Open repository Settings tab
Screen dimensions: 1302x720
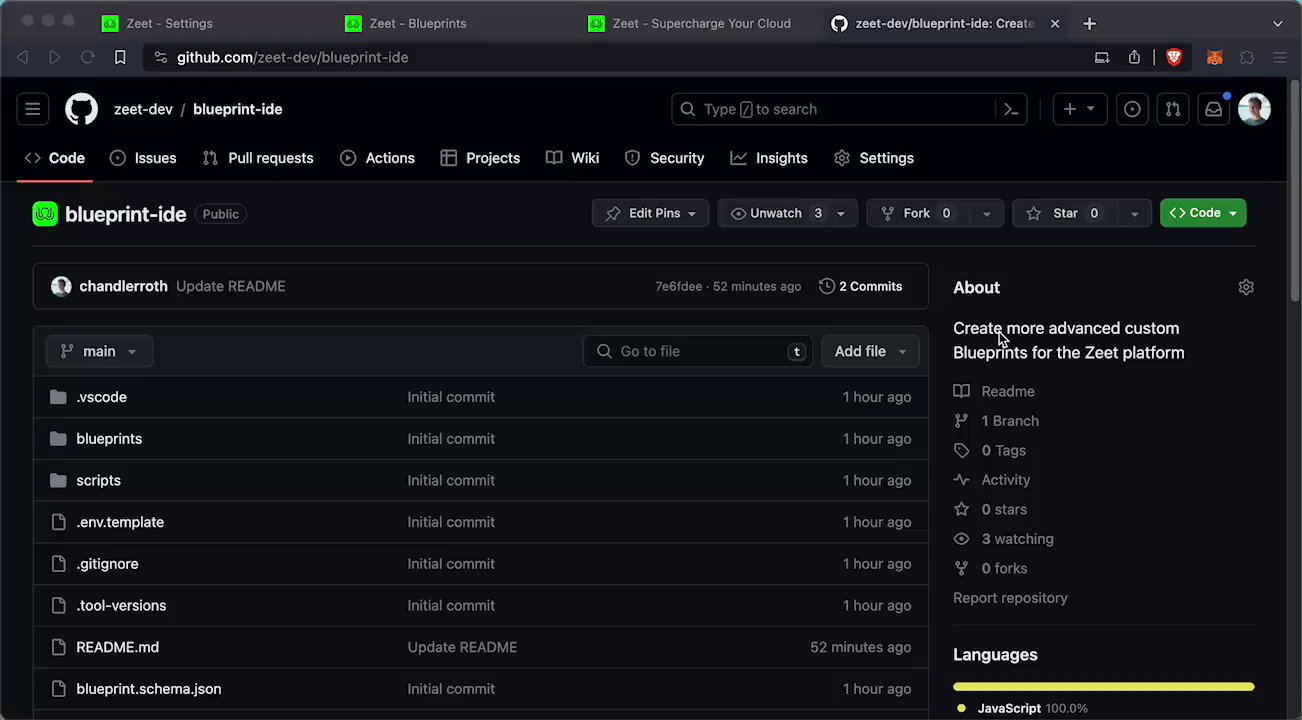[874, 158]
